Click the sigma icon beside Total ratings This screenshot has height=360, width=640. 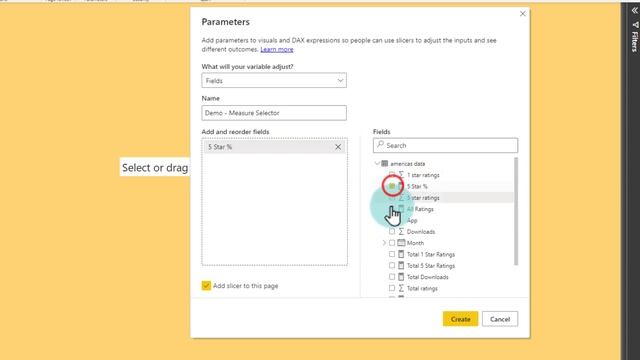point(401,288)
